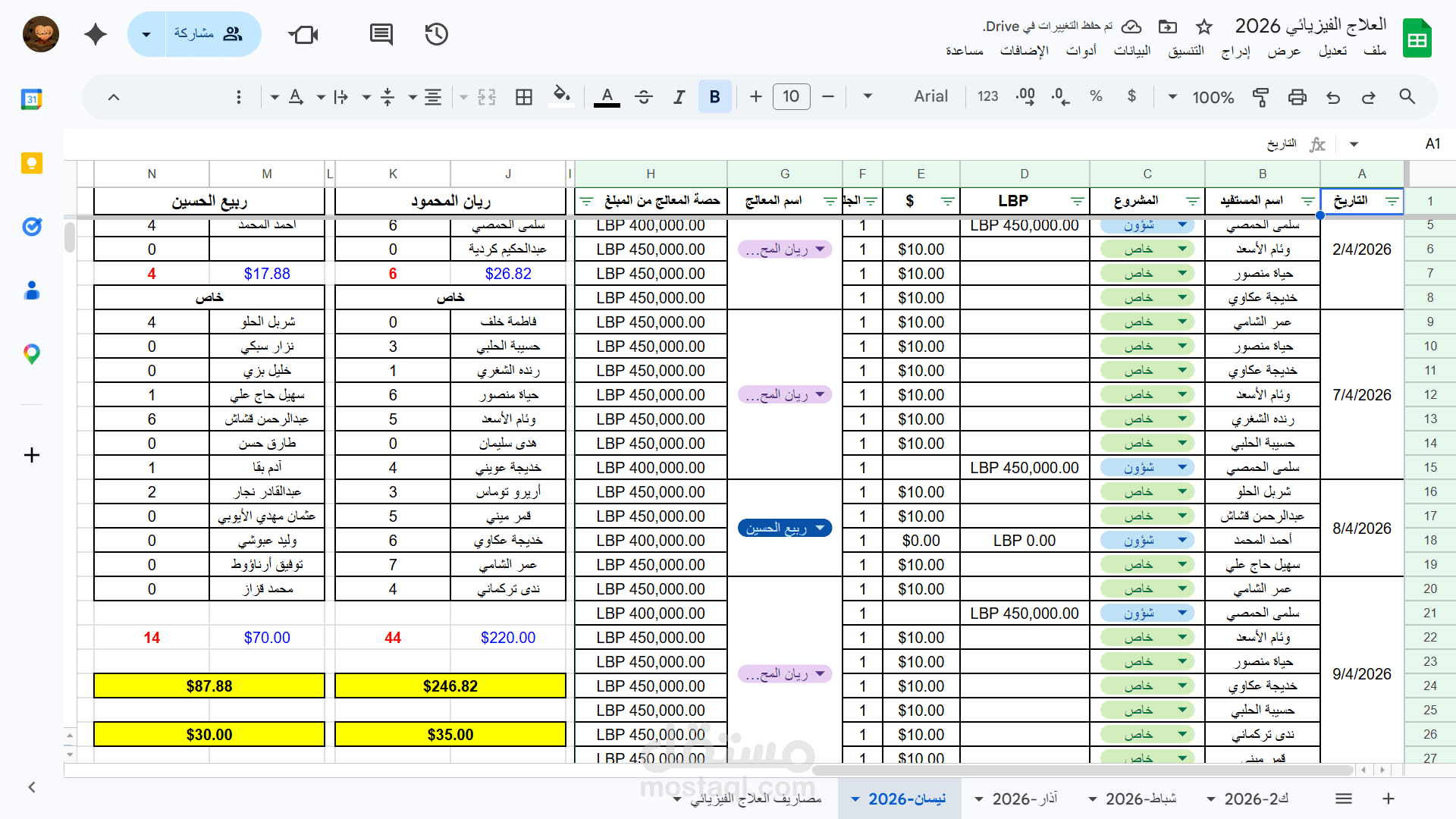Open the تعديل menu
The width and height of the screenshot is (1456, 819).
point(1333,51)
